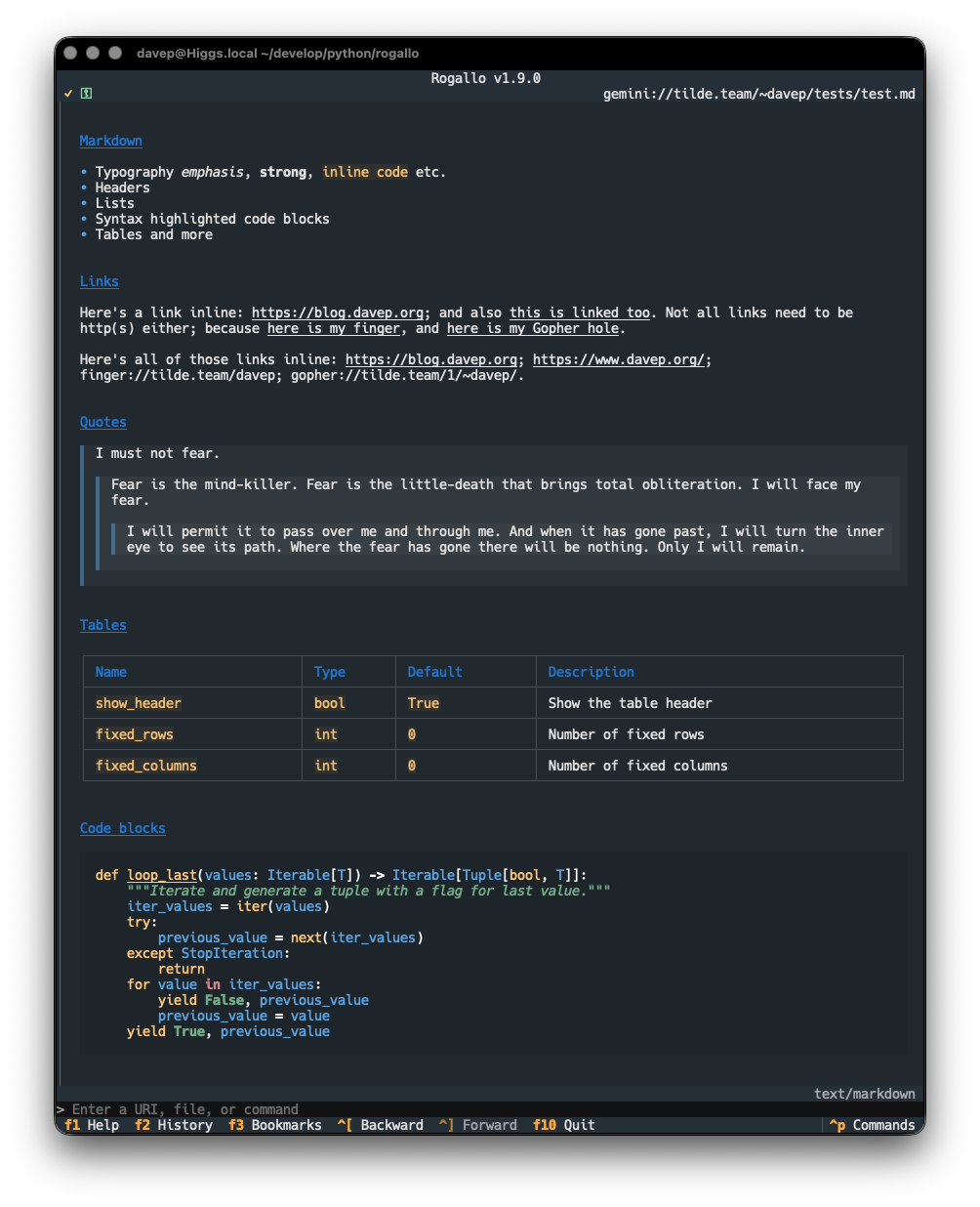
Task: Click the green keyhole security icon
Action: pos(86,94)
